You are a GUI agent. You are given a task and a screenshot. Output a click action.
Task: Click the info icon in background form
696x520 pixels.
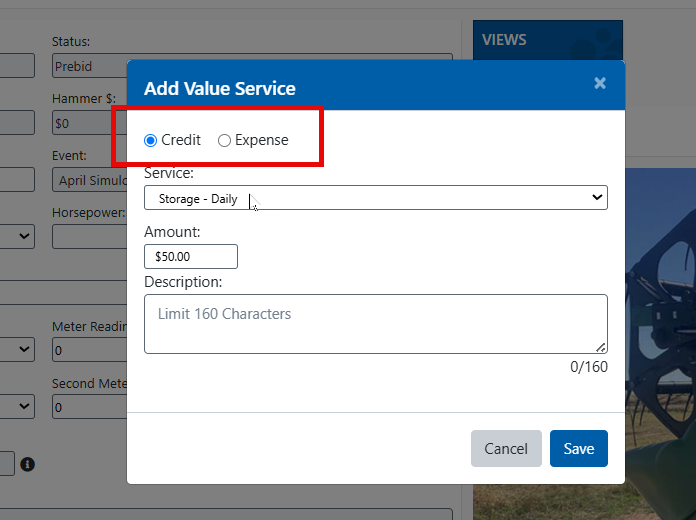click(x=28, y=464)
